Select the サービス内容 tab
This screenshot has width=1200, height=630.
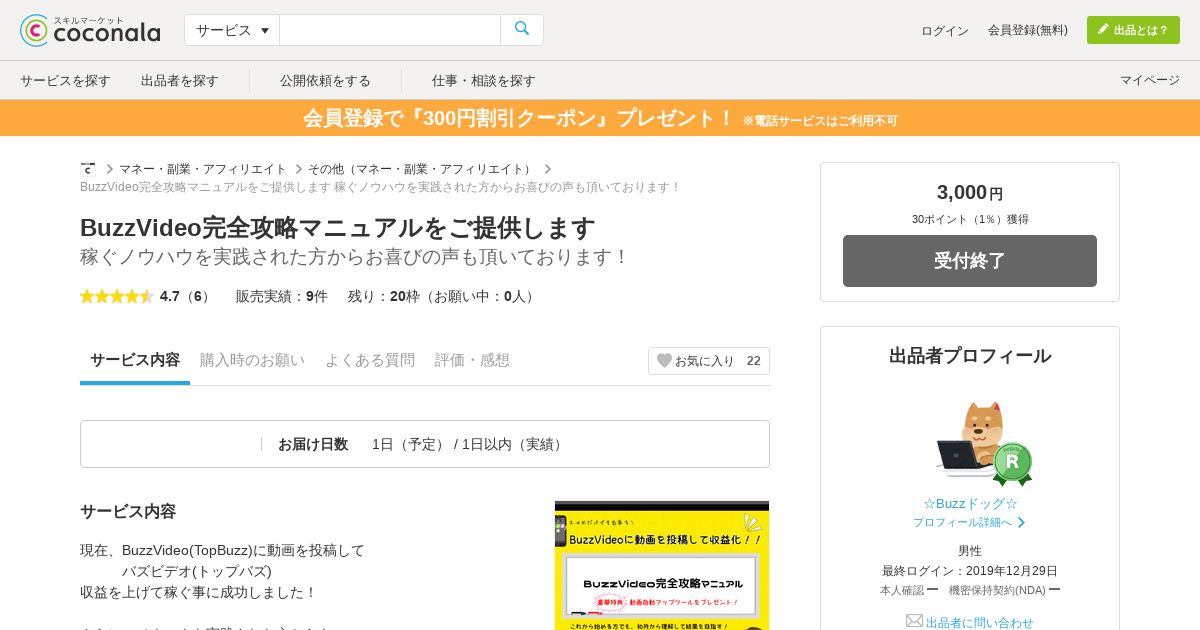(135, 360)
